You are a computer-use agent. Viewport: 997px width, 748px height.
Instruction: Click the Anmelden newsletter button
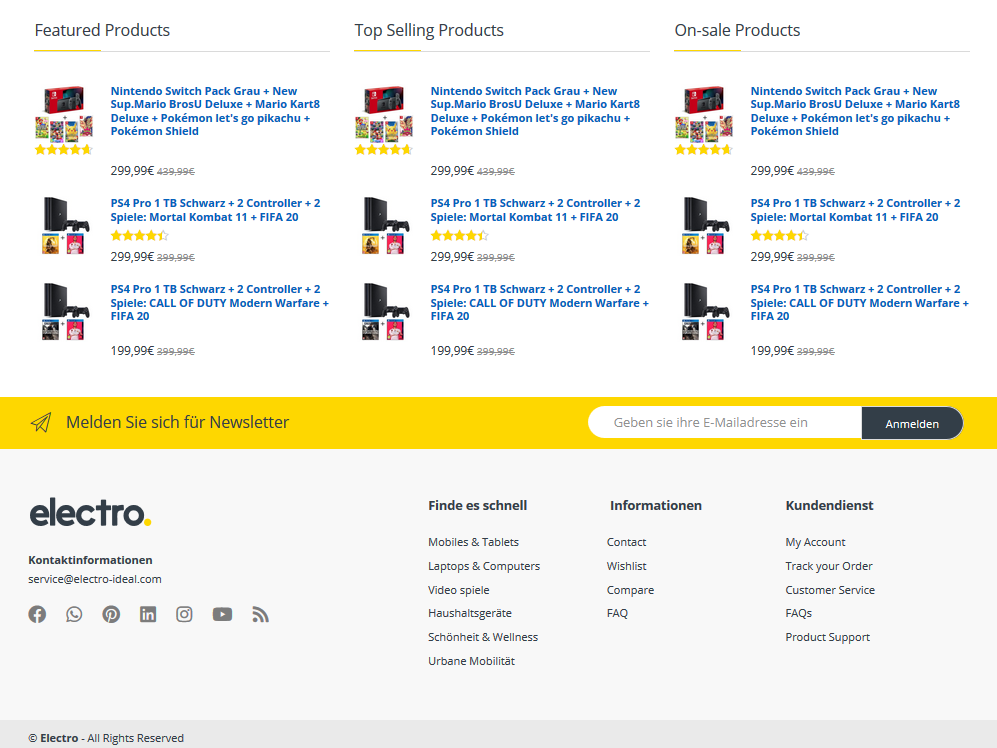pyautogui.click(x=912, y=424)
